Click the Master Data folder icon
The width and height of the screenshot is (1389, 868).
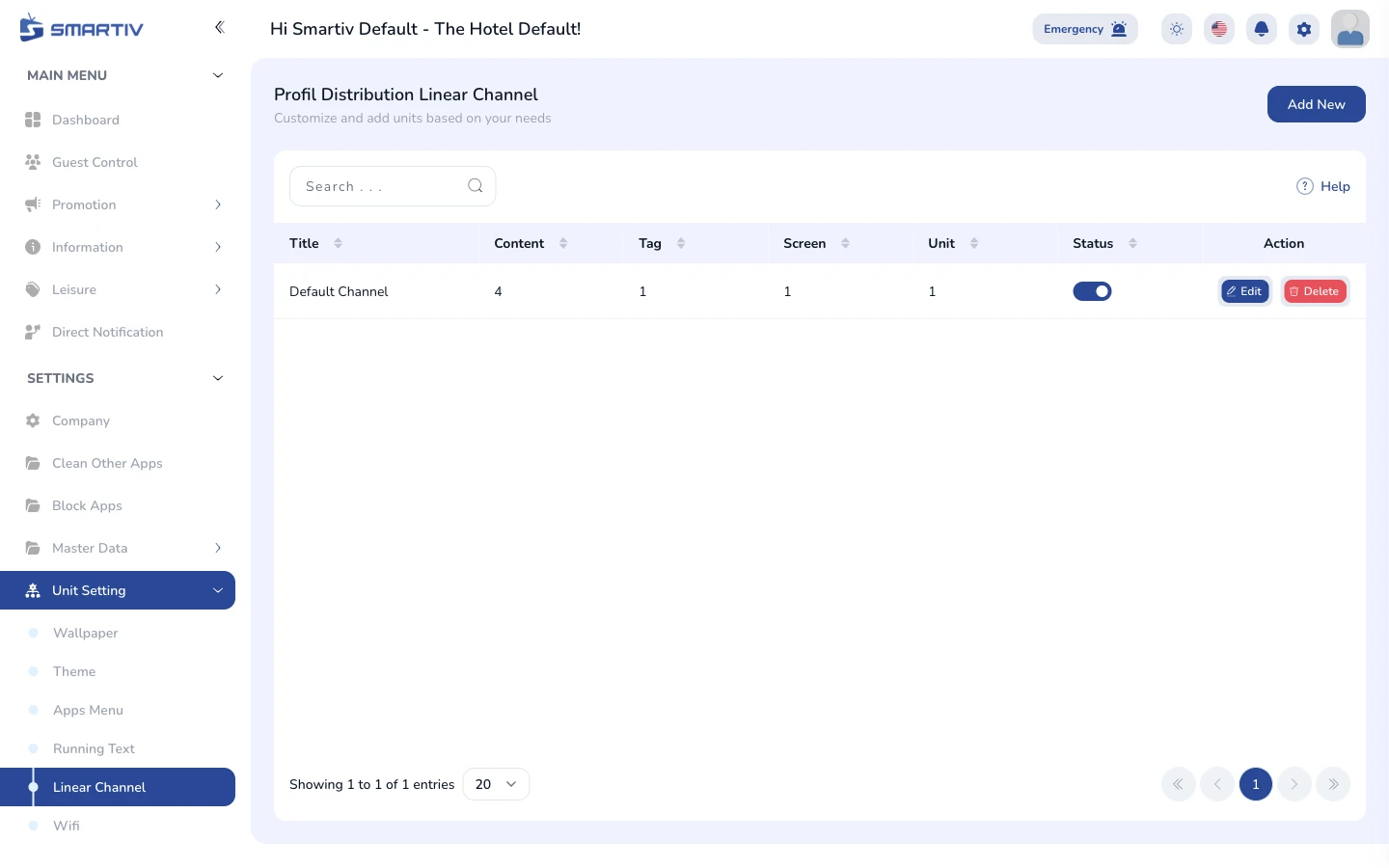pos(33,548)
